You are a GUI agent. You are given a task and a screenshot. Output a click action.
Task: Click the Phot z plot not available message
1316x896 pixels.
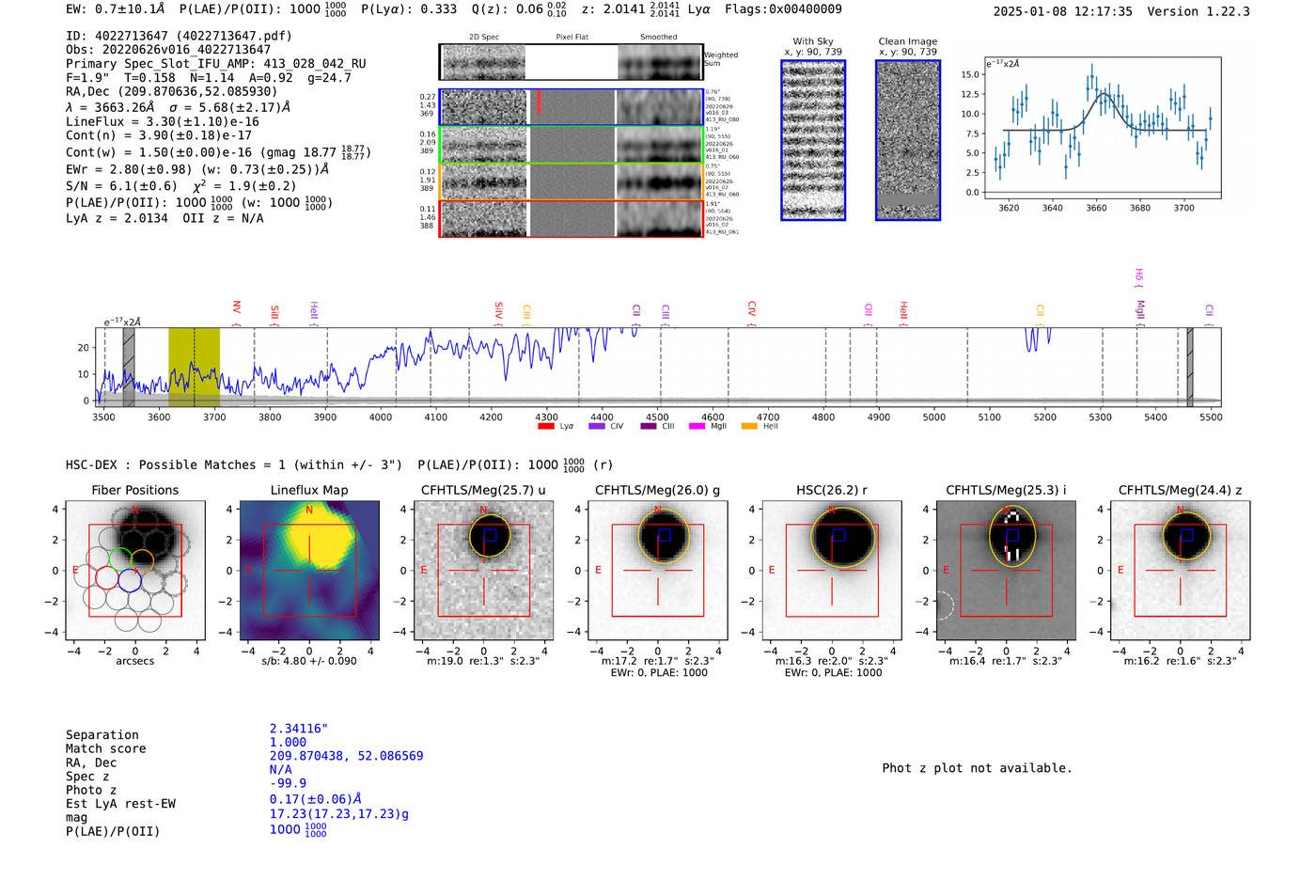coord(977,768)
